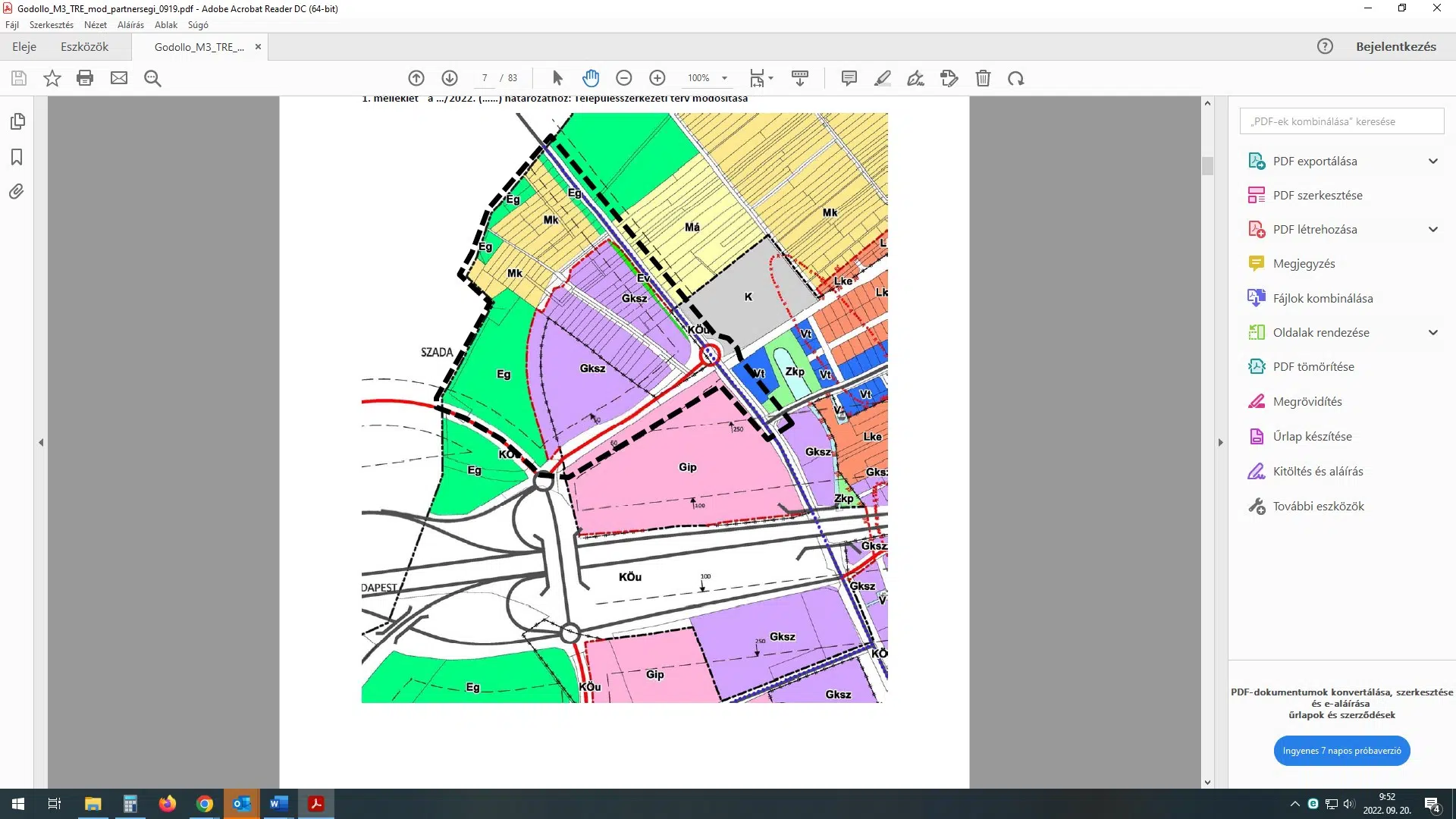Add a sticky note comment
This screenshot has width=1456, height=819.
(x=849, y=78)
